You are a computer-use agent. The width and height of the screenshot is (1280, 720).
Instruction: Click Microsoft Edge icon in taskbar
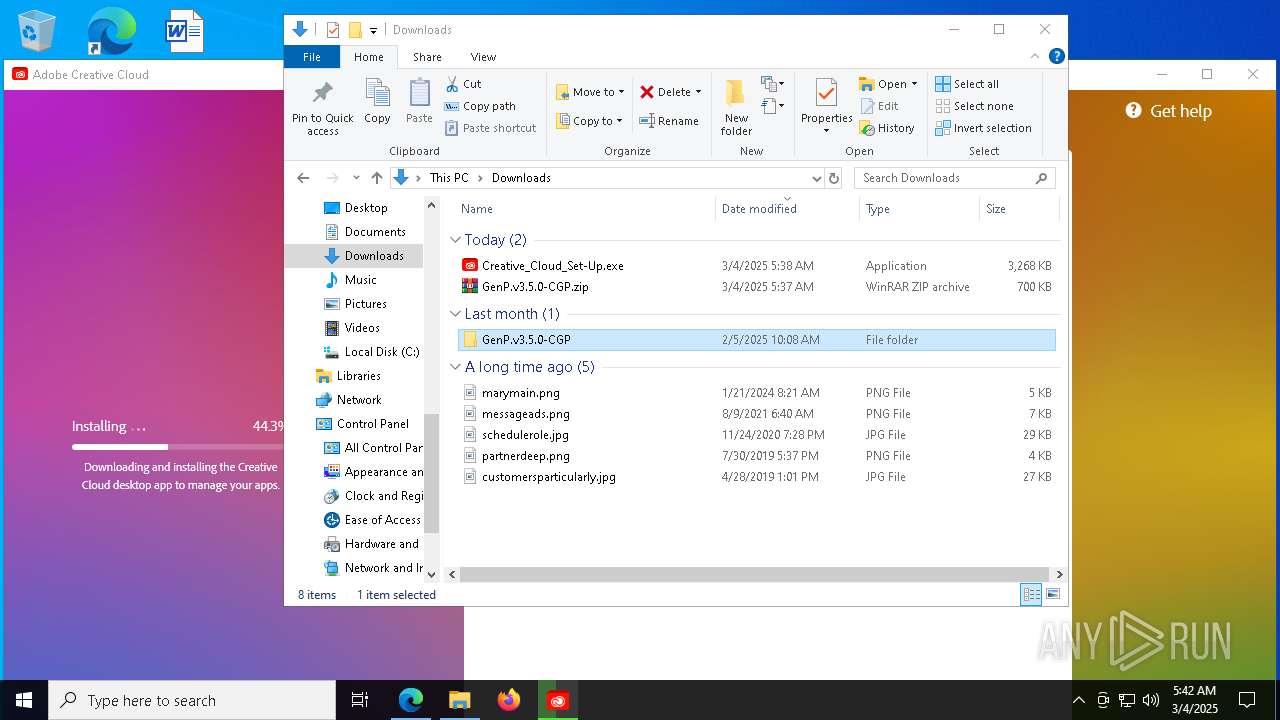point(411,700)
